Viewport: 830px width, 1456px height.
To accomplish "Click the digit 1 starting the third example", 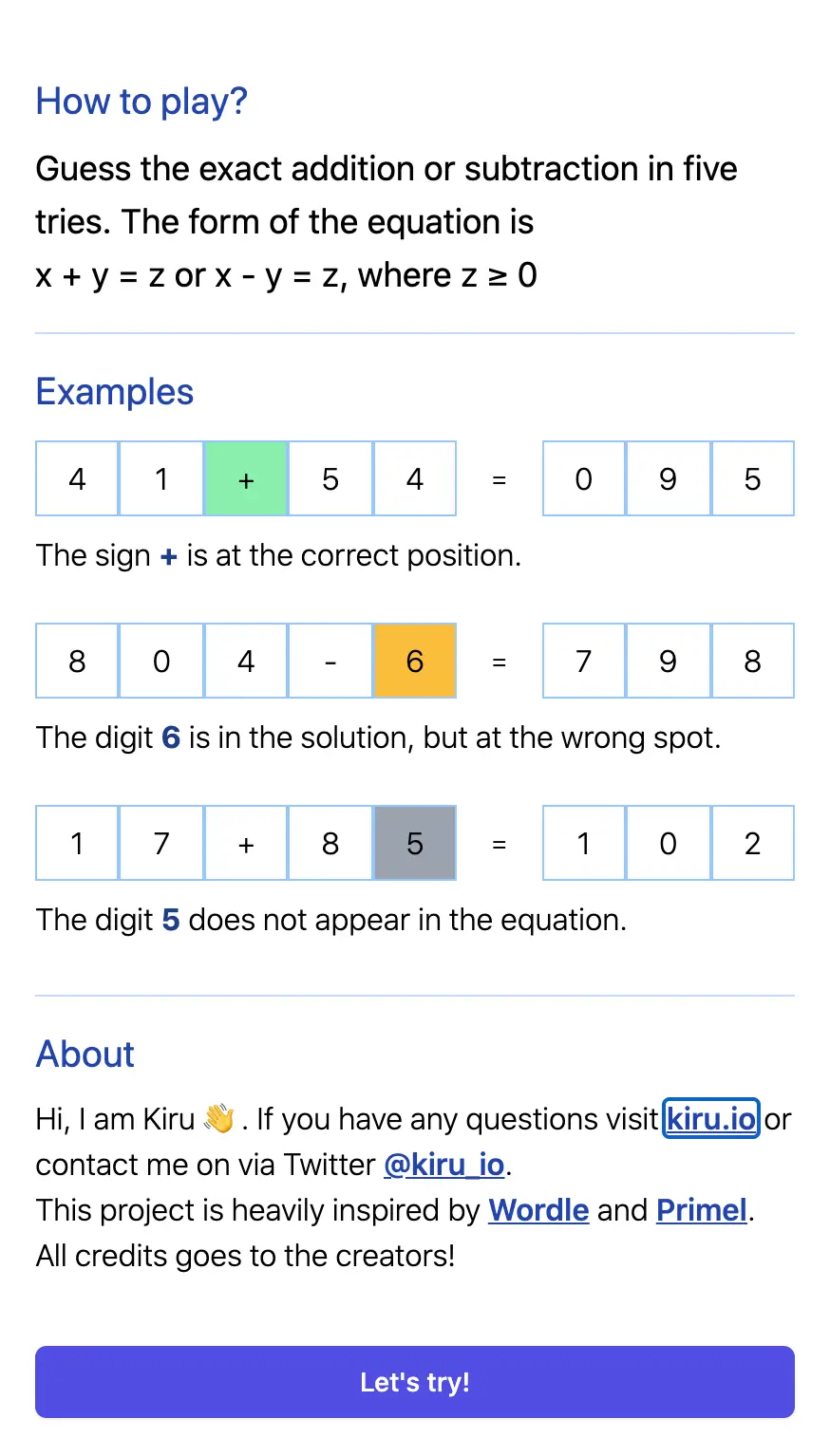I will tap(76, 843).
